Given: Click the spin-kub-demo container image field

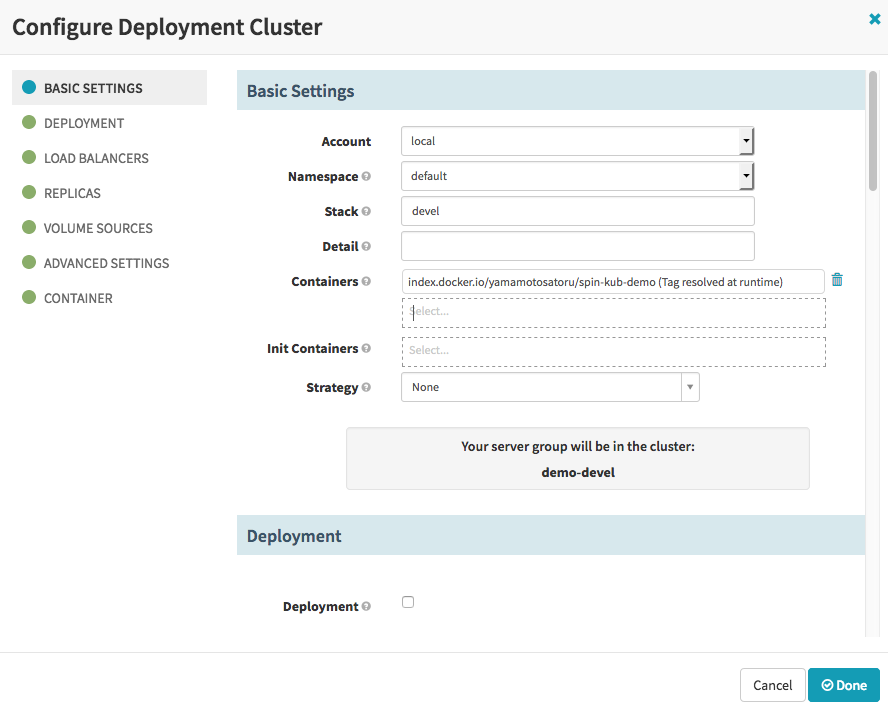Looking at the screenshot, I should [613, 281].
